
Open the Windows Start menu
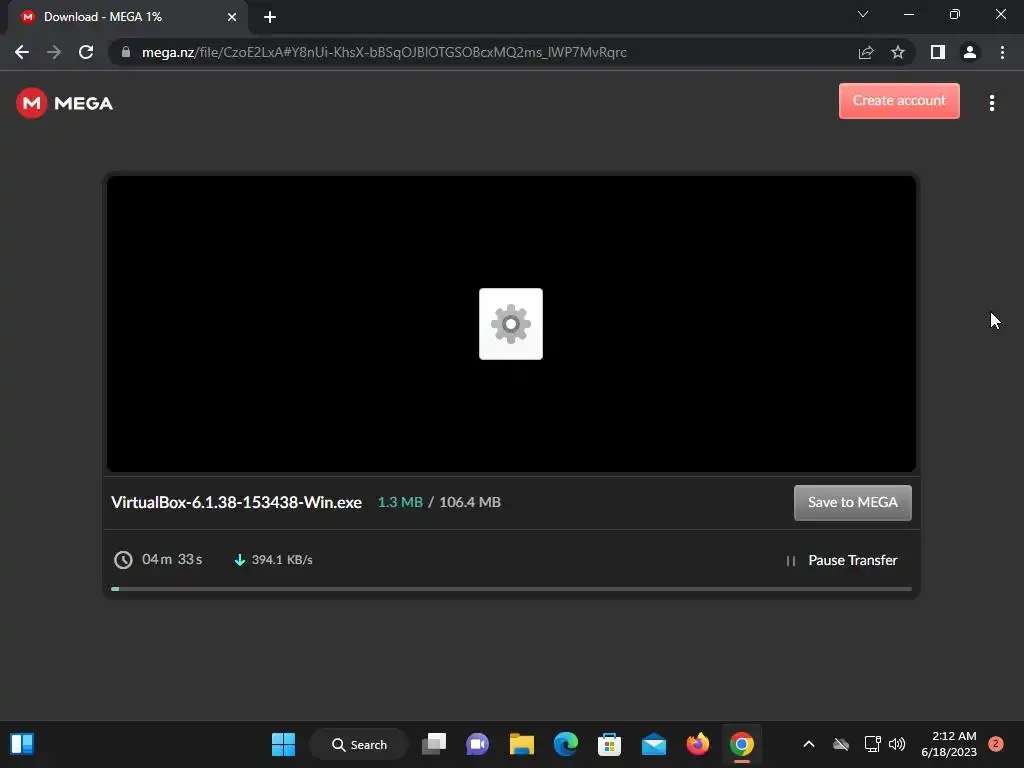(x=283, y=744)
